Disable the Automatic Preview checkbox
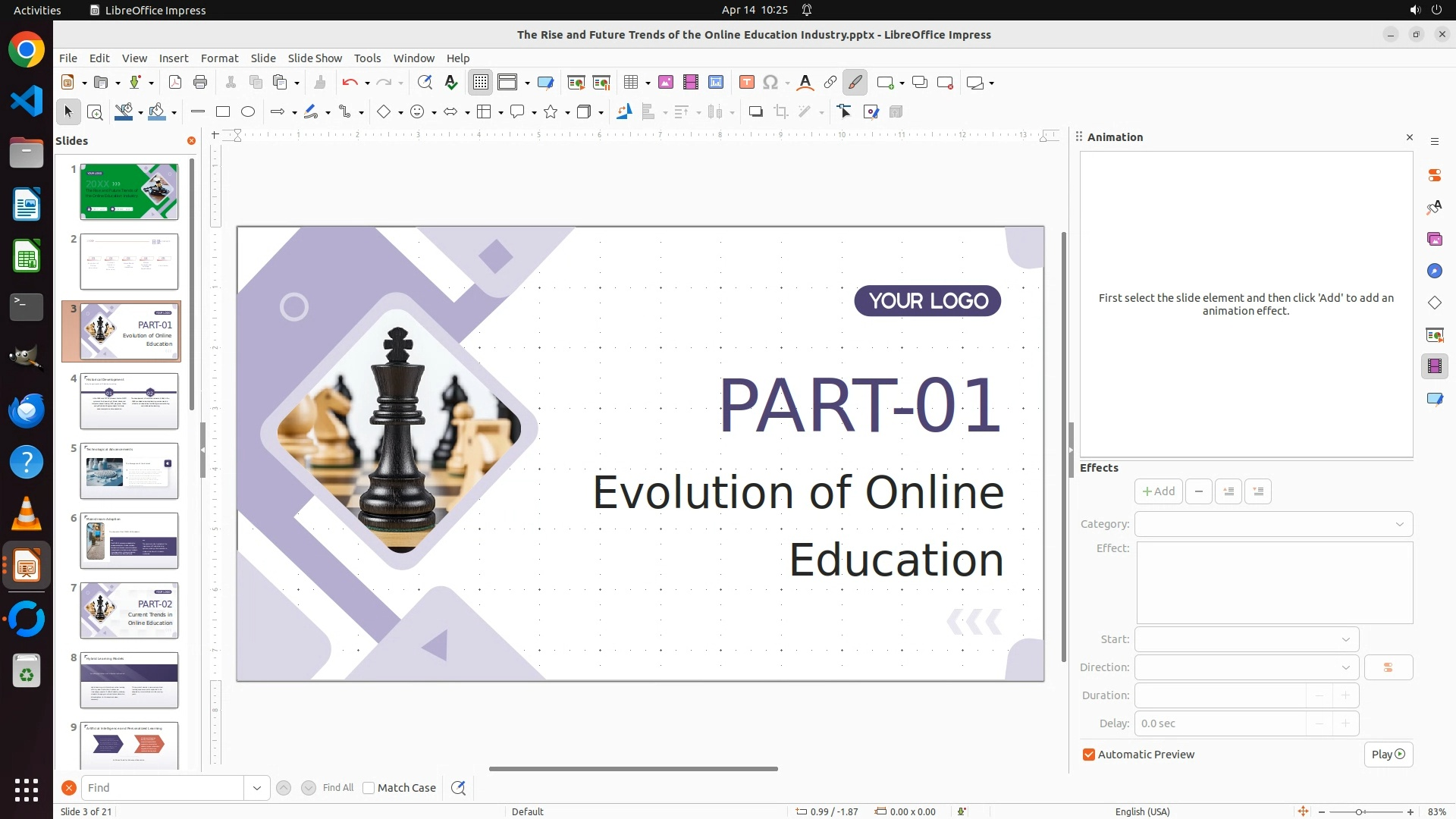Image resolution: width=1456 pixels, height=819 pixels. (x=1089, y=755)
